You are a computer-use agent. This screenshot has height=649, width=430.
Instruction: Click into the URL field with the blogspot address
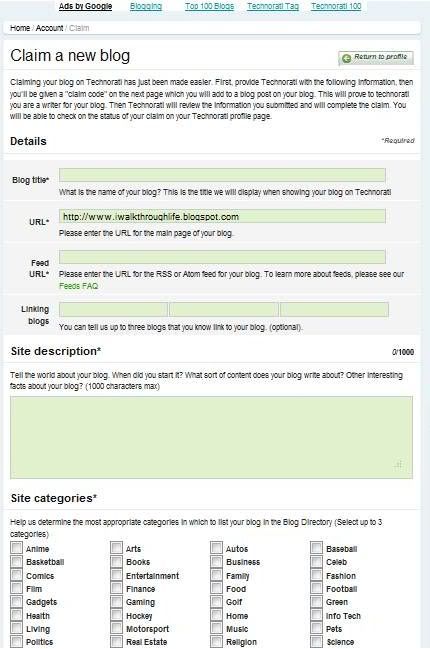222,216
